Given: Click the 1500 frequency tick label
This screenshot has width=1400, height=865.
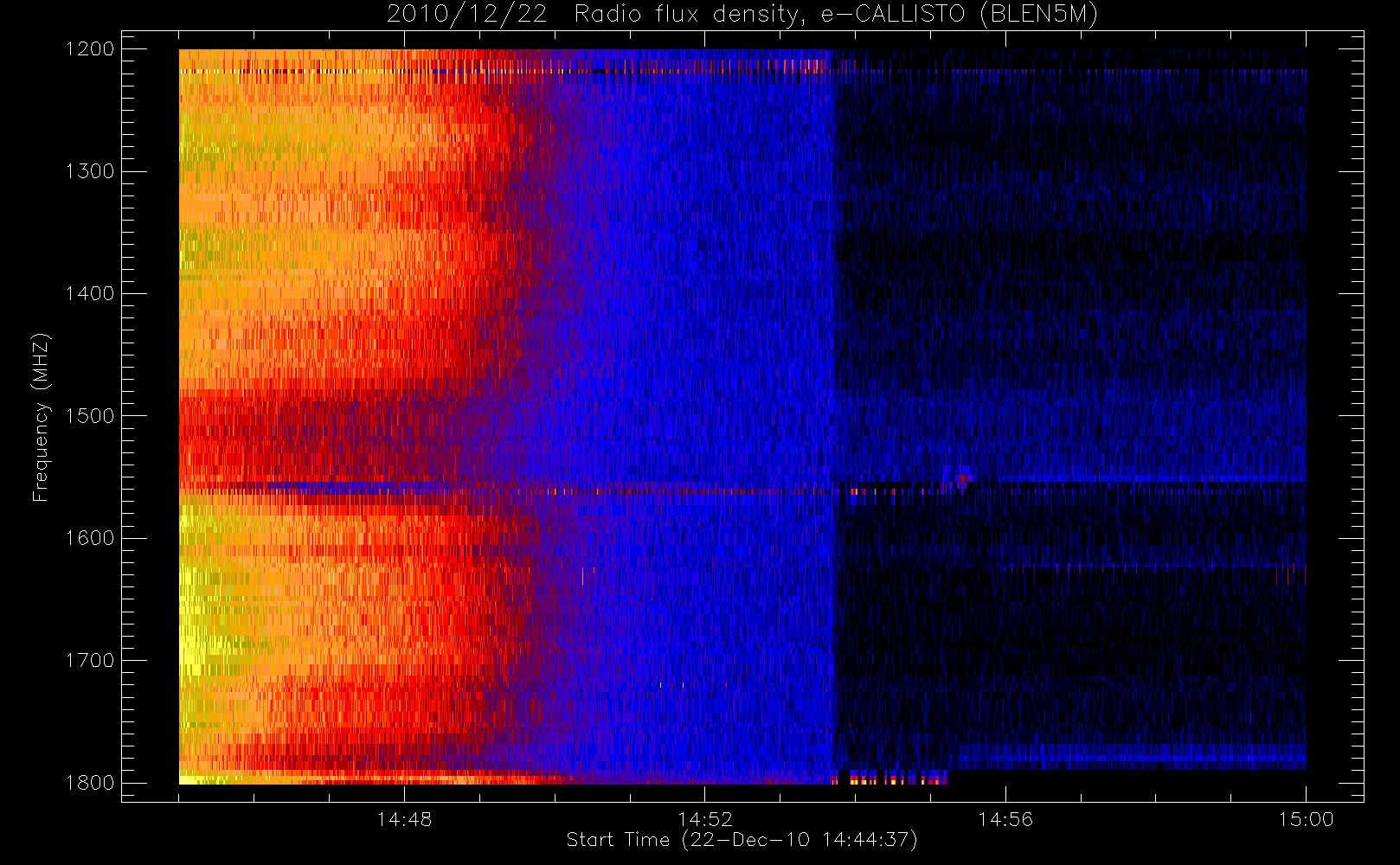Looking at the screenshot, I should pyautogui.click(x=90, y=416).
